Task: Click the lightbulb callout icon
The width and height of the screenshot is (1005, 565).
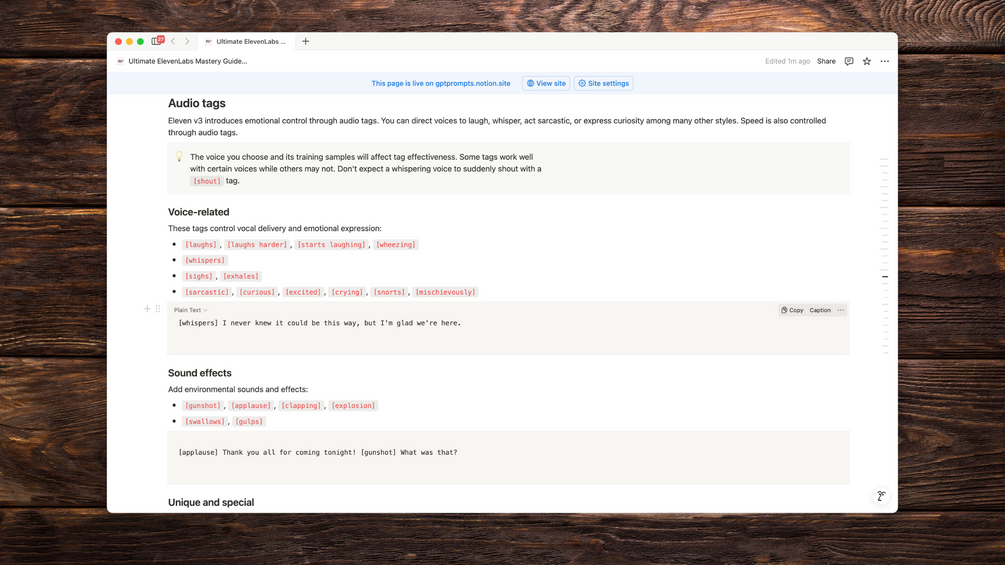Action: (x=179, y=156)
